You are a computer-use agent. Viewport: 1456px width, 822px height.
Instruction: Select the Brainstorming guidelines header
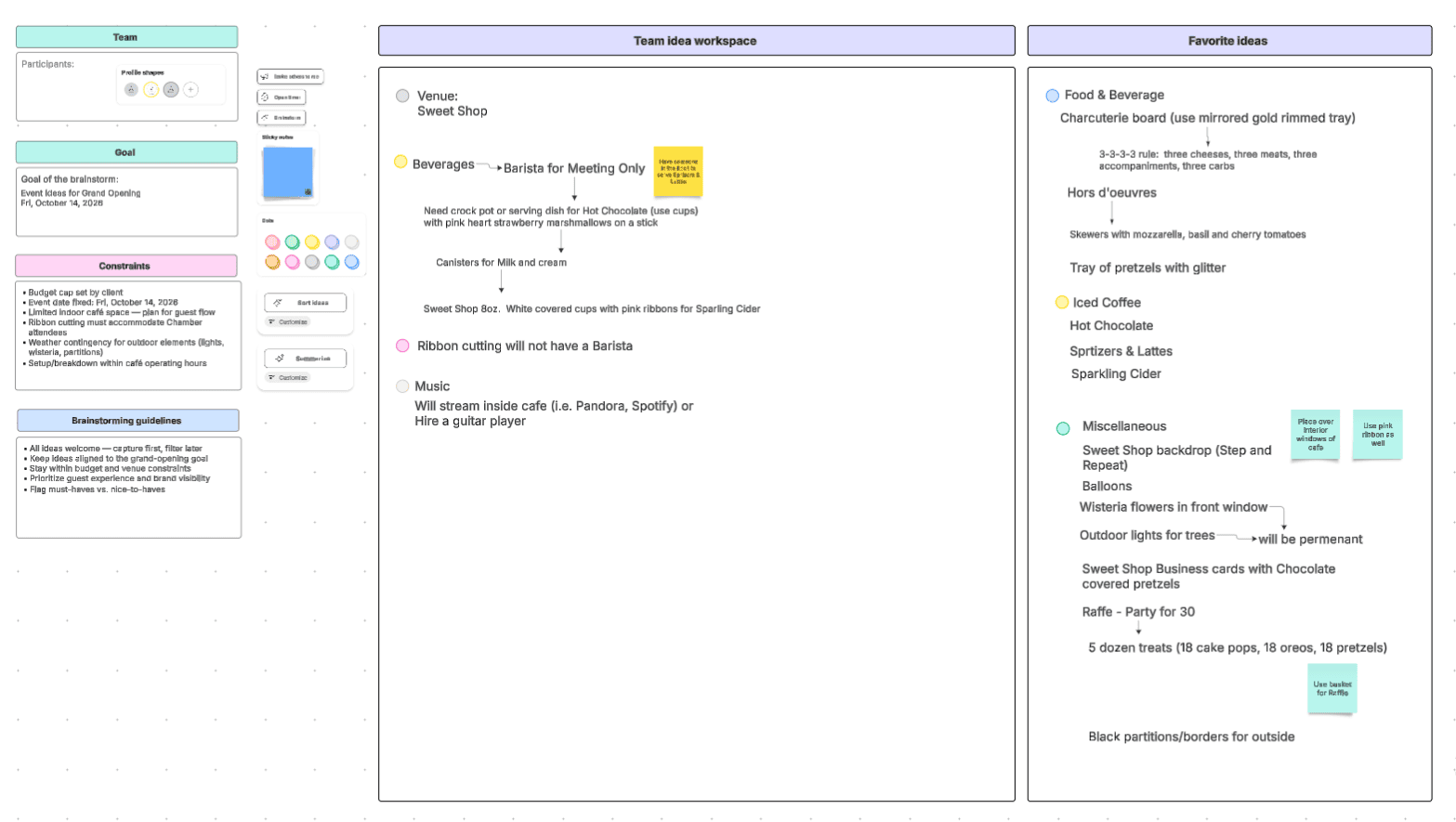coord(127,421)
